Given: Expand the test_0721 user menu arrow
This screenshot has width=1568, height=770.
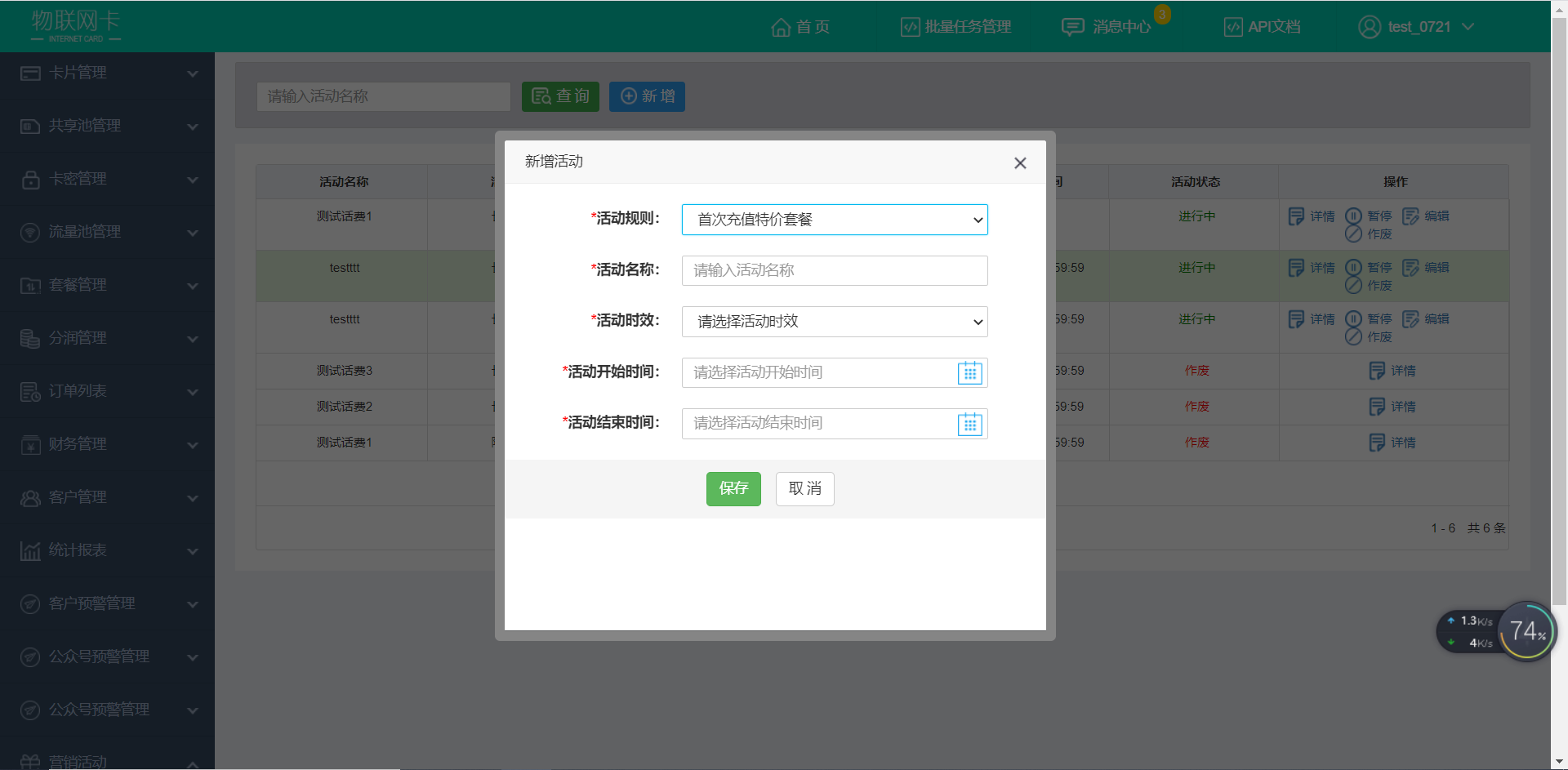Looking at the screenshot, I should (1468, 27).
